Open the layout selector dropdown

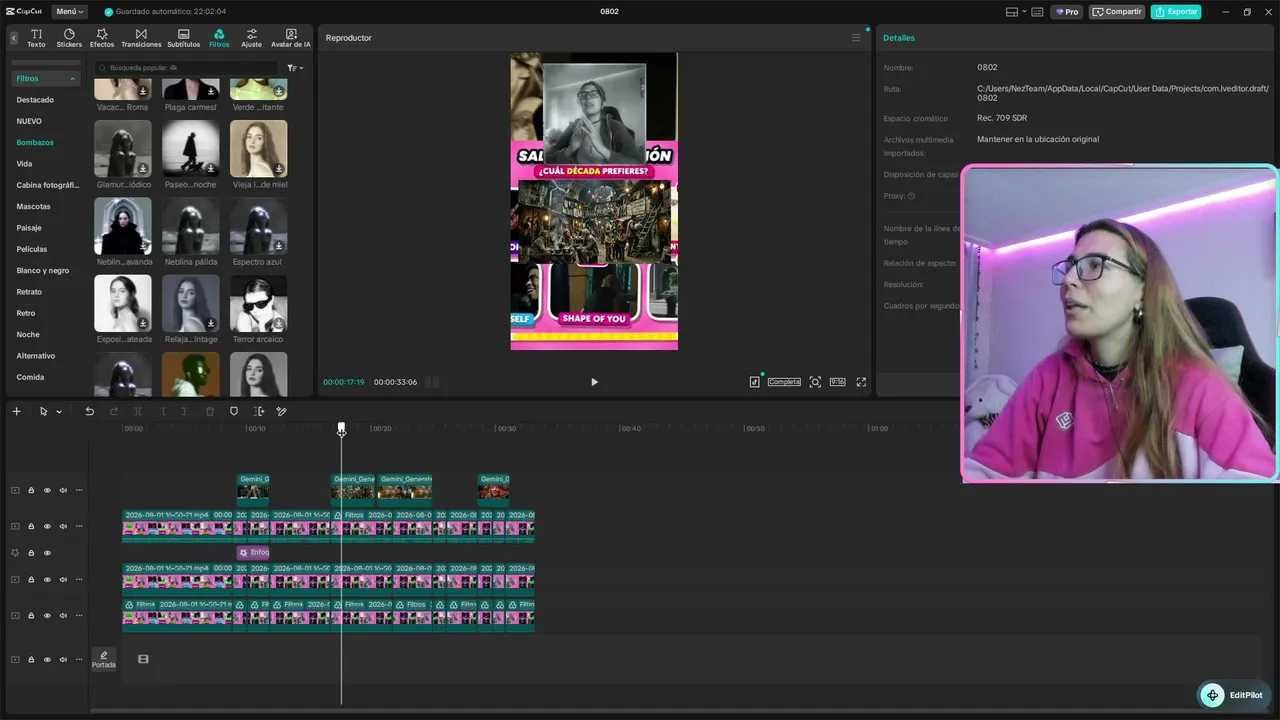pos(1015,12)
